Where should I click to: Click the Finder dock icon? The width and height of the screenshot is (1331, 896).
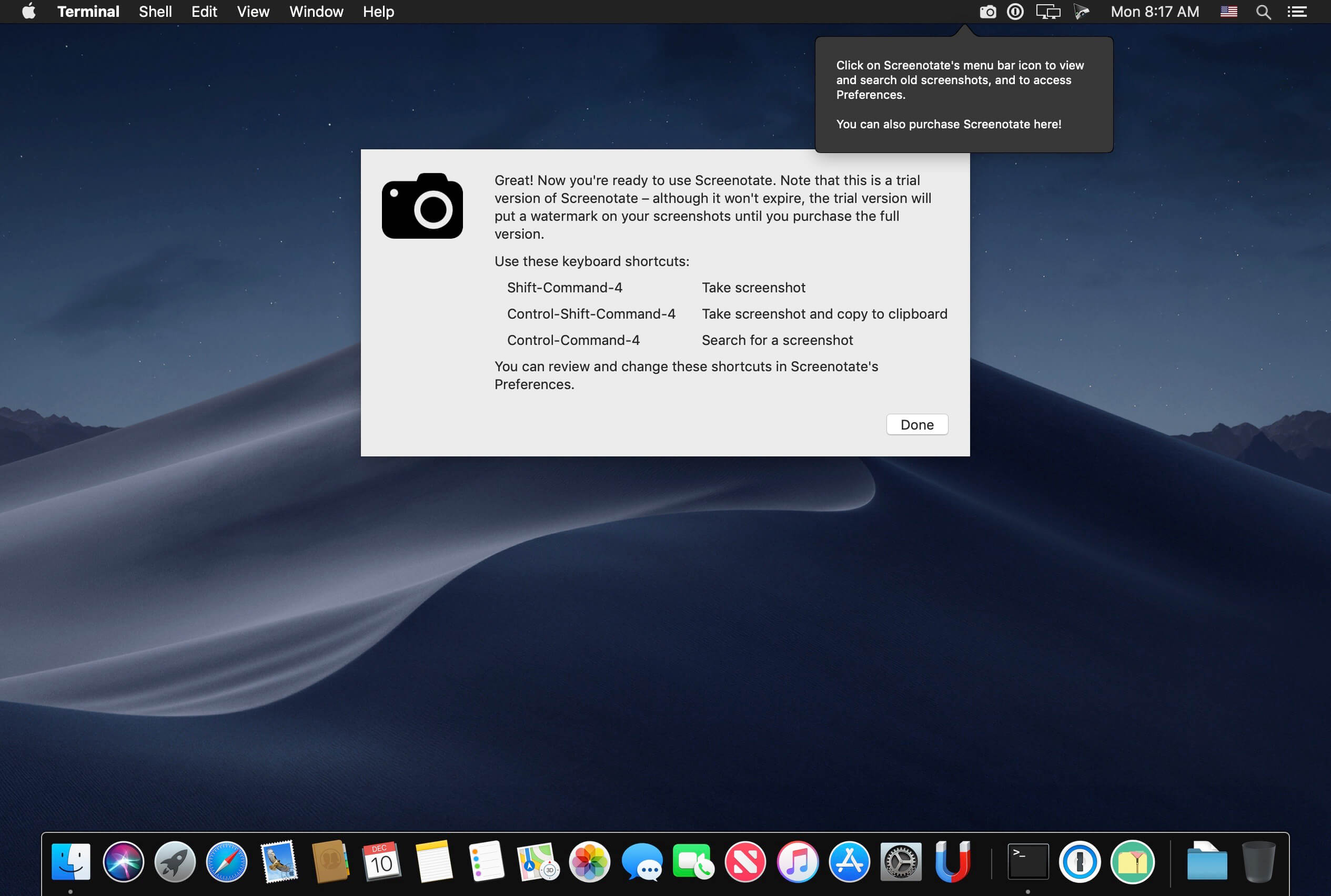pyautogui.click(x=71, y=861)
